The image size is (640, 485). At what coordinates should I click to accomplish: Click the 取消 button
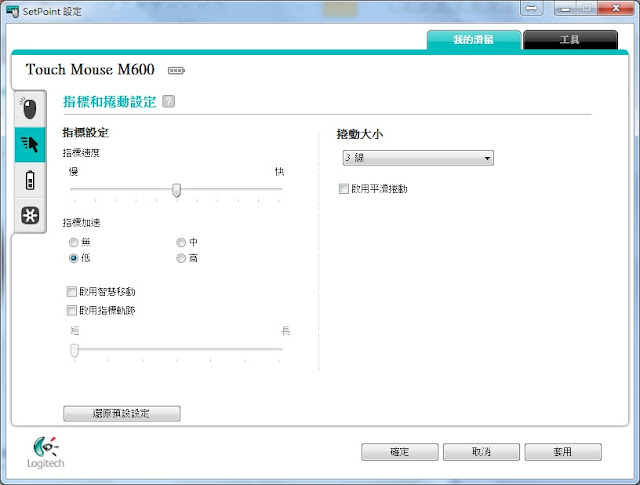tap(481, 452)
